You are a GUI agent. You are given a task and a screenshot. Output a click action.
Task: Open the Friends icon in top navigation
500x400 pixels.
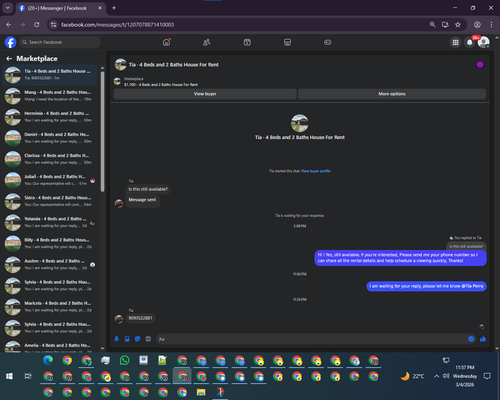207,42
